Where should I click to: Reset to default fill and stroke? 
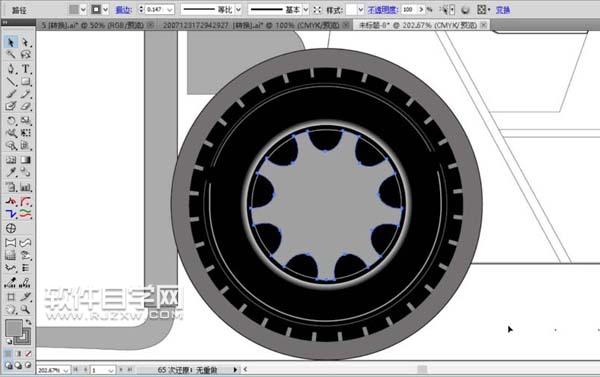[9, 341]
